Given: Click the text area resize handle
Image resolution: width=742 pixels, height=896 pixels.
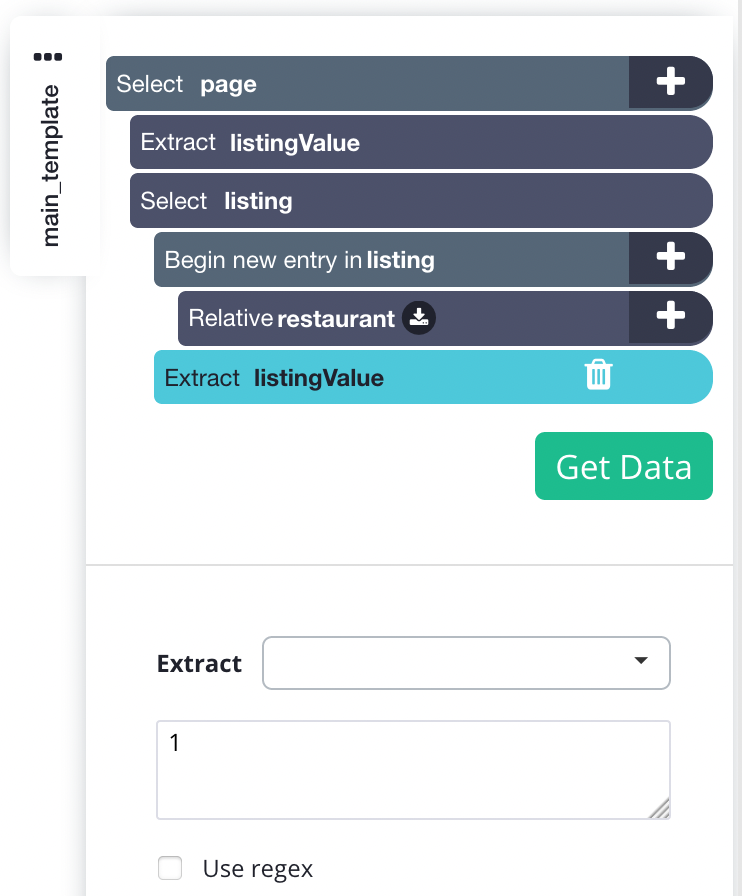Looking at the screenshot, I should coord(660,809).
